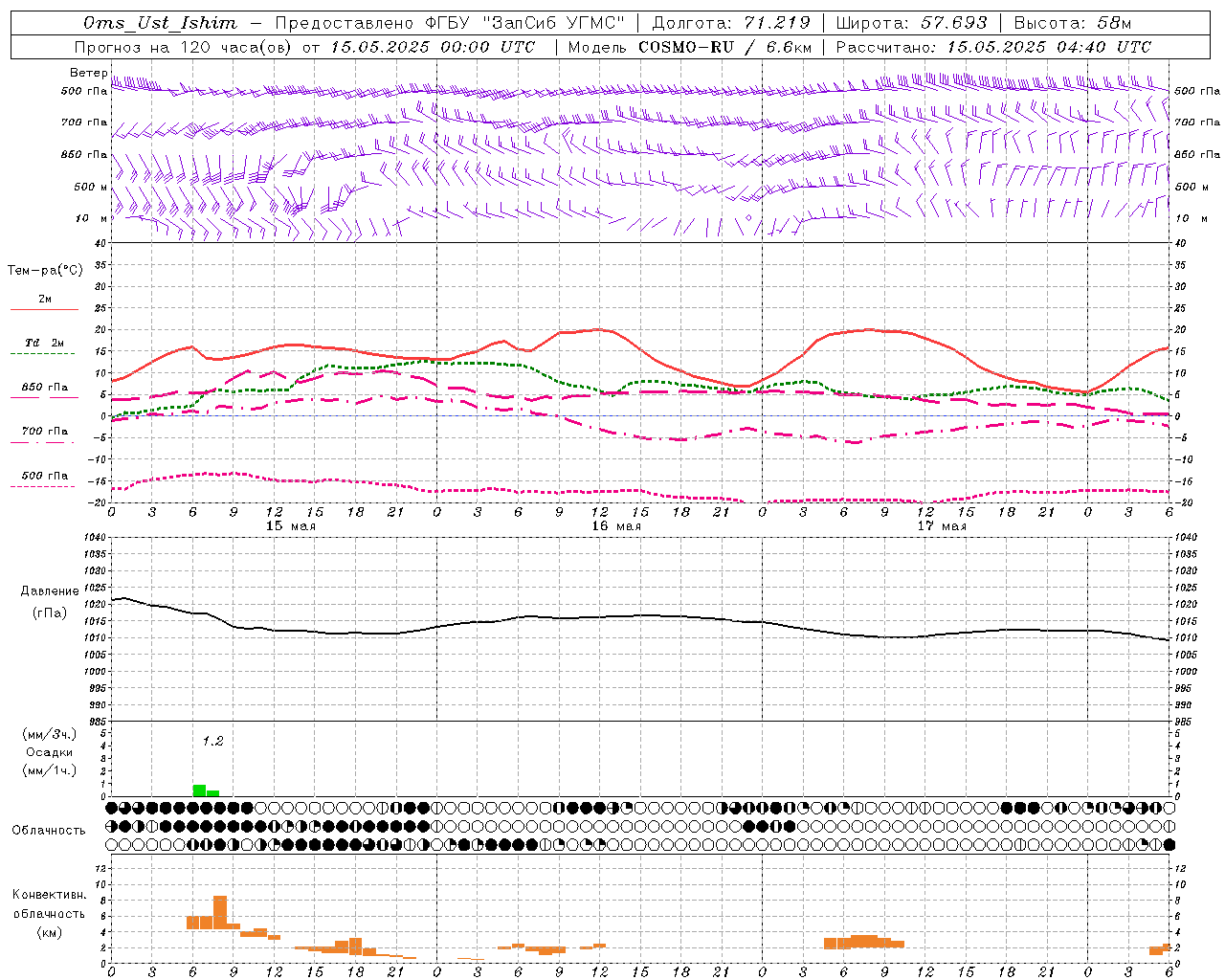Click the tallest green precipitation bar
The height and width of the screenshot is (980, 1225).
pyautogui.click(x=199, y=791)
